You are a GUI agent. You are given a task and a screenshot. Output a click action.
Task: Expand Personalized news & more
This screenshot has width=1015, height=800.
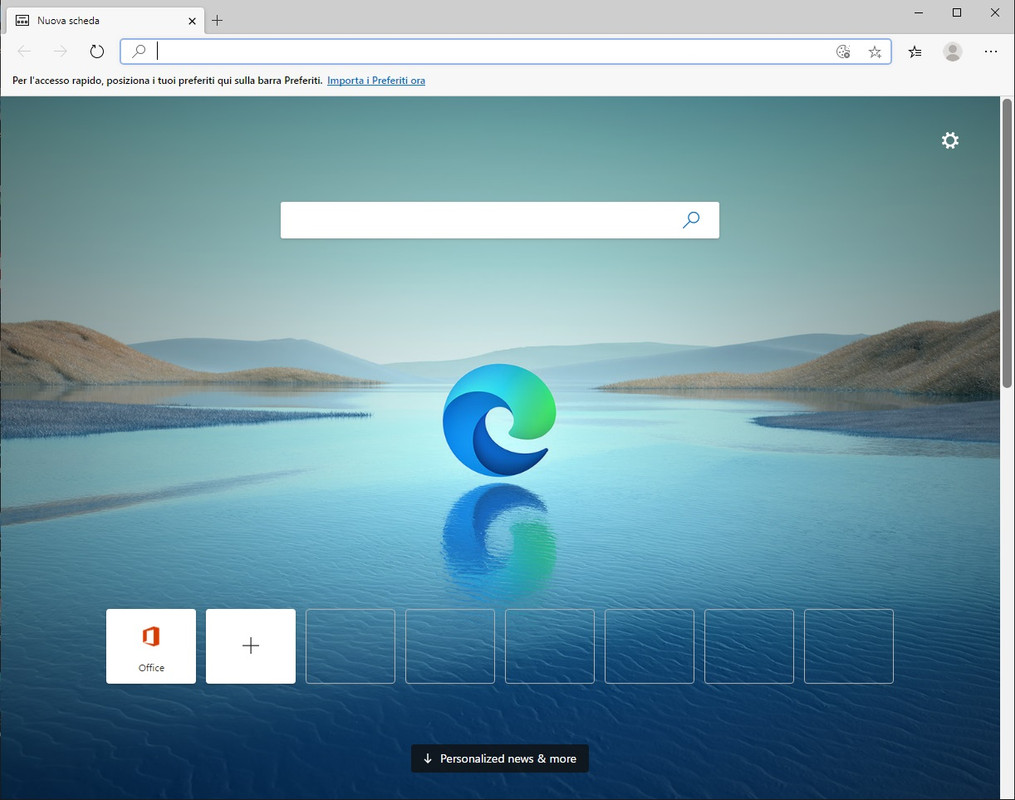(500, 759)
